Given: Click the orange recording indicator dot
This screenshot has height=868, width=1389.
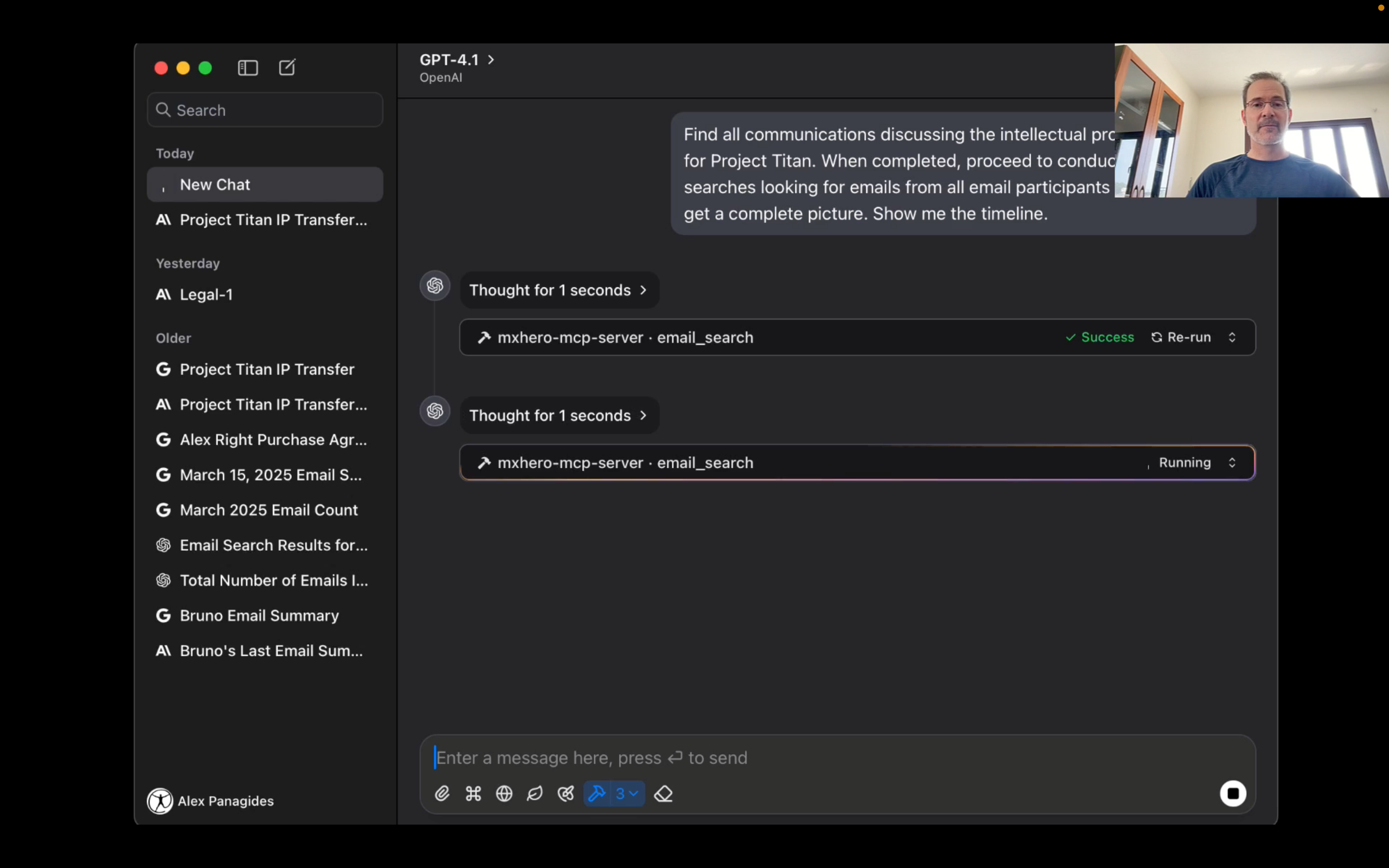Looking at the screenshot, I should (x=1381, y=7).
